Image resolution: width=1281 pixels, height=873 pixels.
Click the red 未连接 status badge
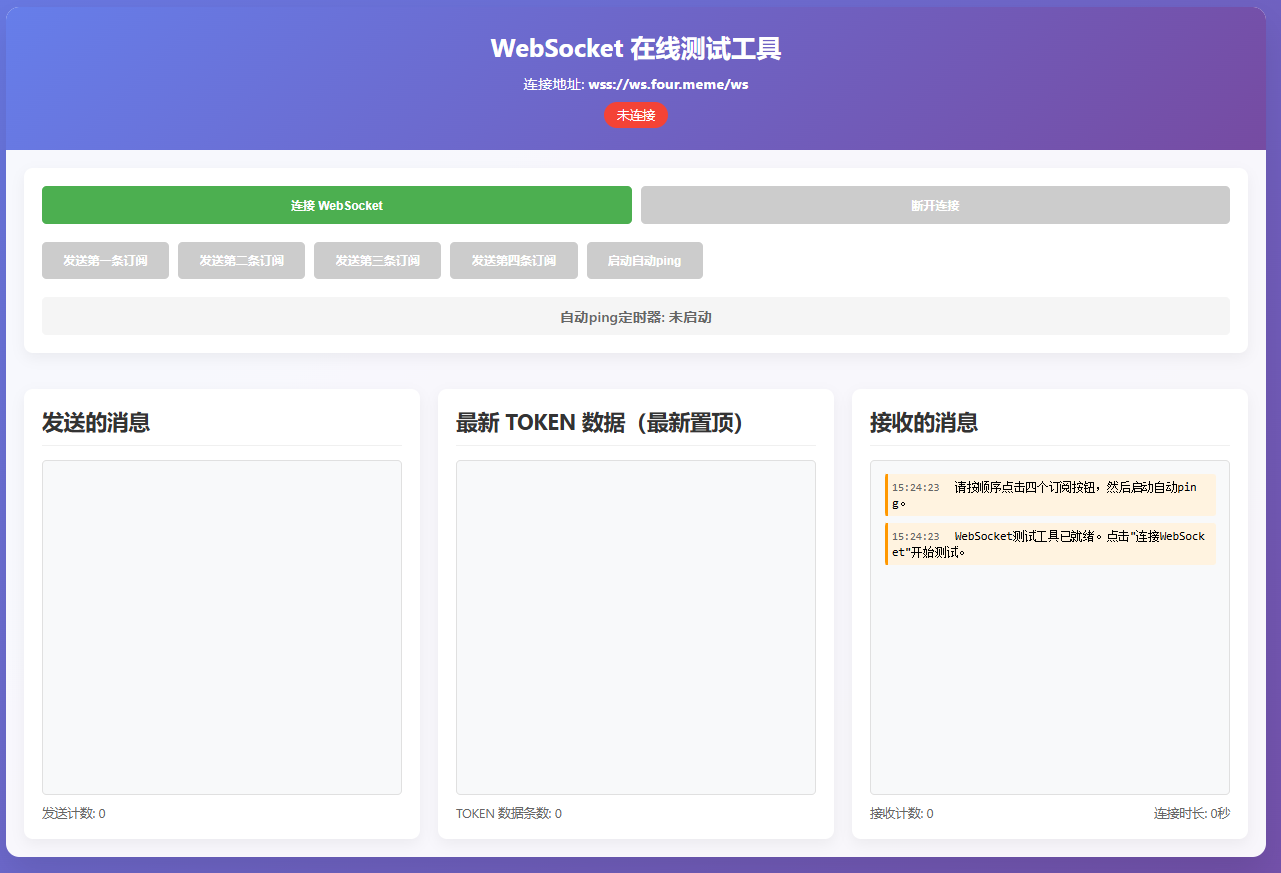click(x=636, y=115)
